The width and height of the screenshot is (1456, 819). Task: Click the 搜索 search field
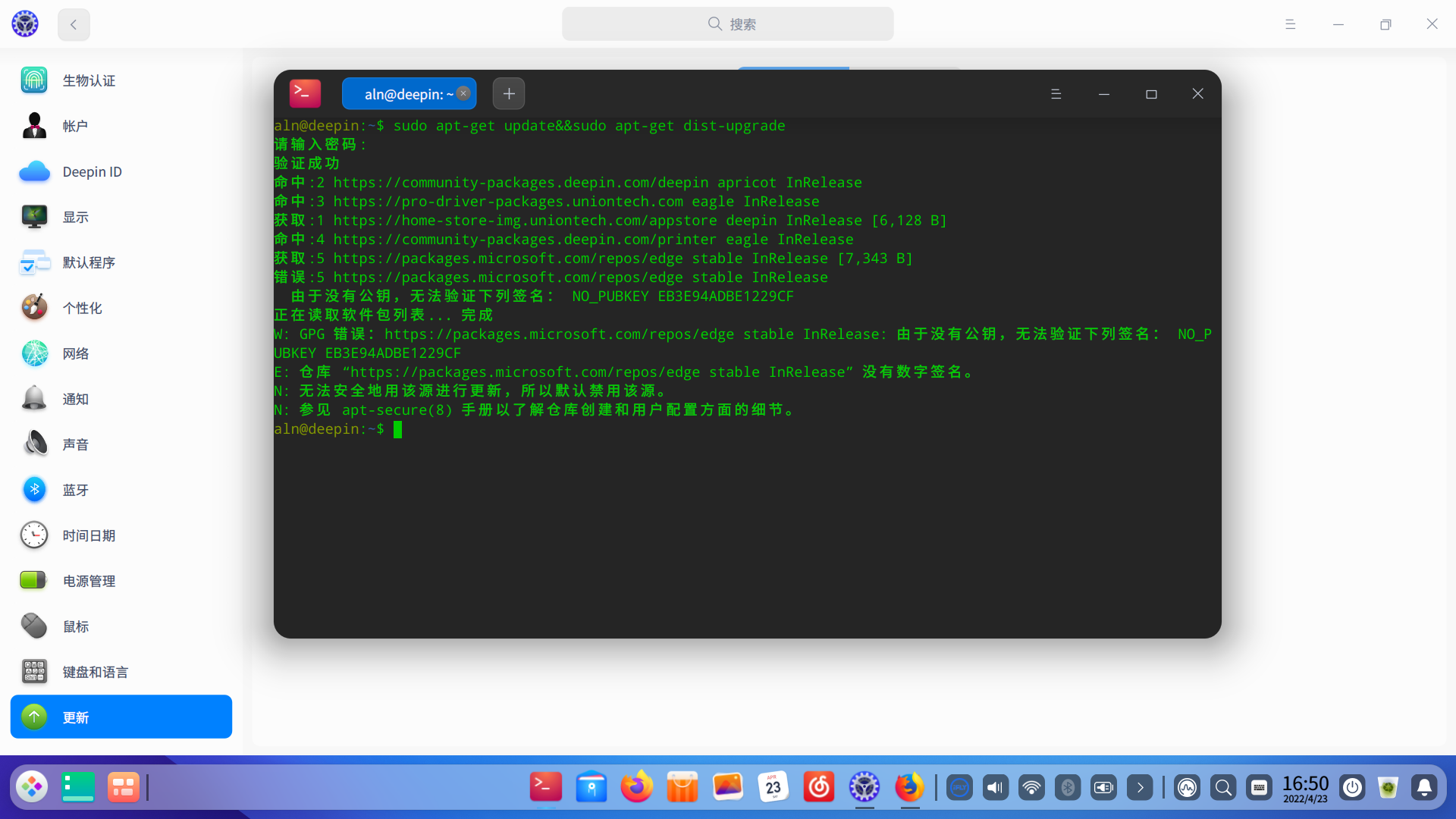pyautogui.click(x=727, y=24)
